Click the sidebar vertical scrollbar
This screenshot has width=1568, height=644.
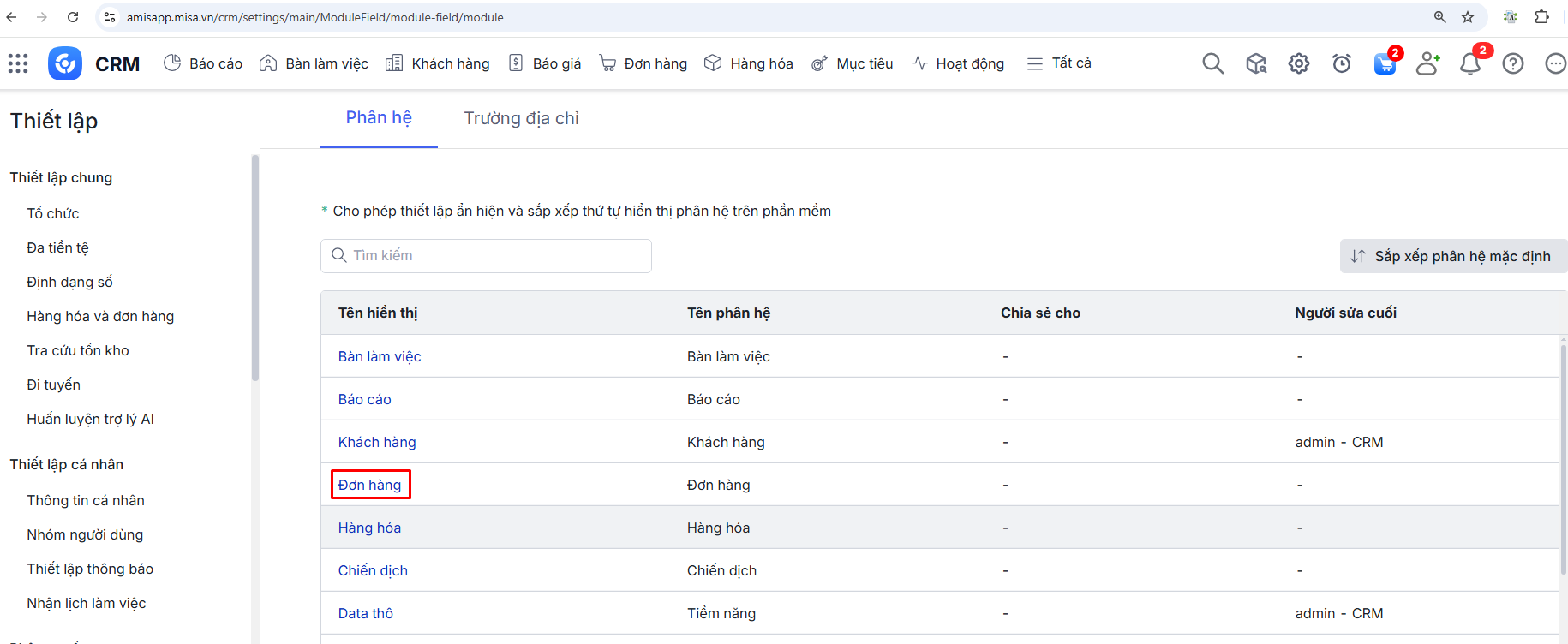click(254, 267)
